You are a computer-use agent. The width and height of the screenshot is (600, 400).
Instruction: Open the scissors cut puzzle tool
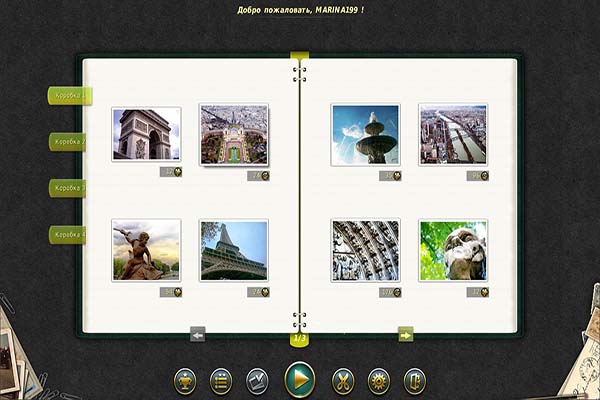pyautogui.click(x=343, y=381)
